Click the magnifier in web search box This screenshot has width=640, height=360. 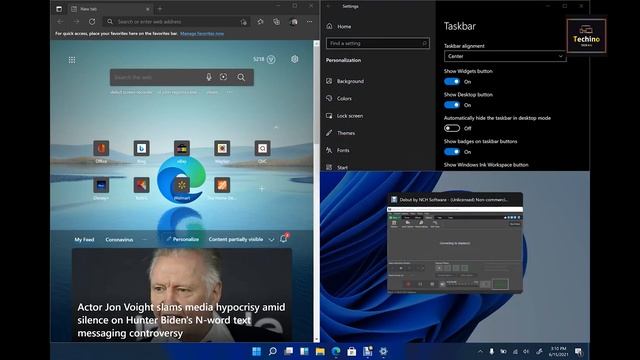(241, 77)
